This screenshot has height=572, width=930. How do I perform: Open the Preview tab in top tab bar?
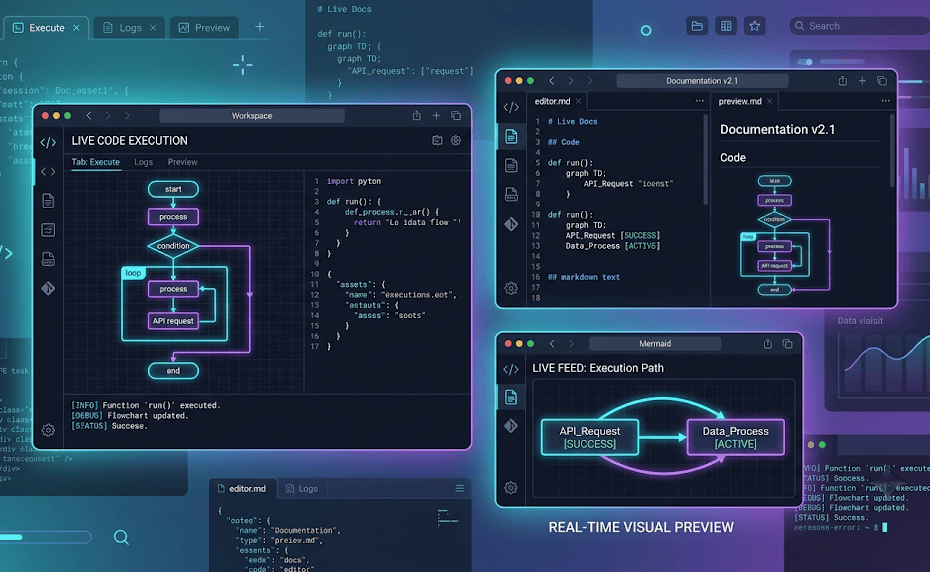click(x=205, y=28)
